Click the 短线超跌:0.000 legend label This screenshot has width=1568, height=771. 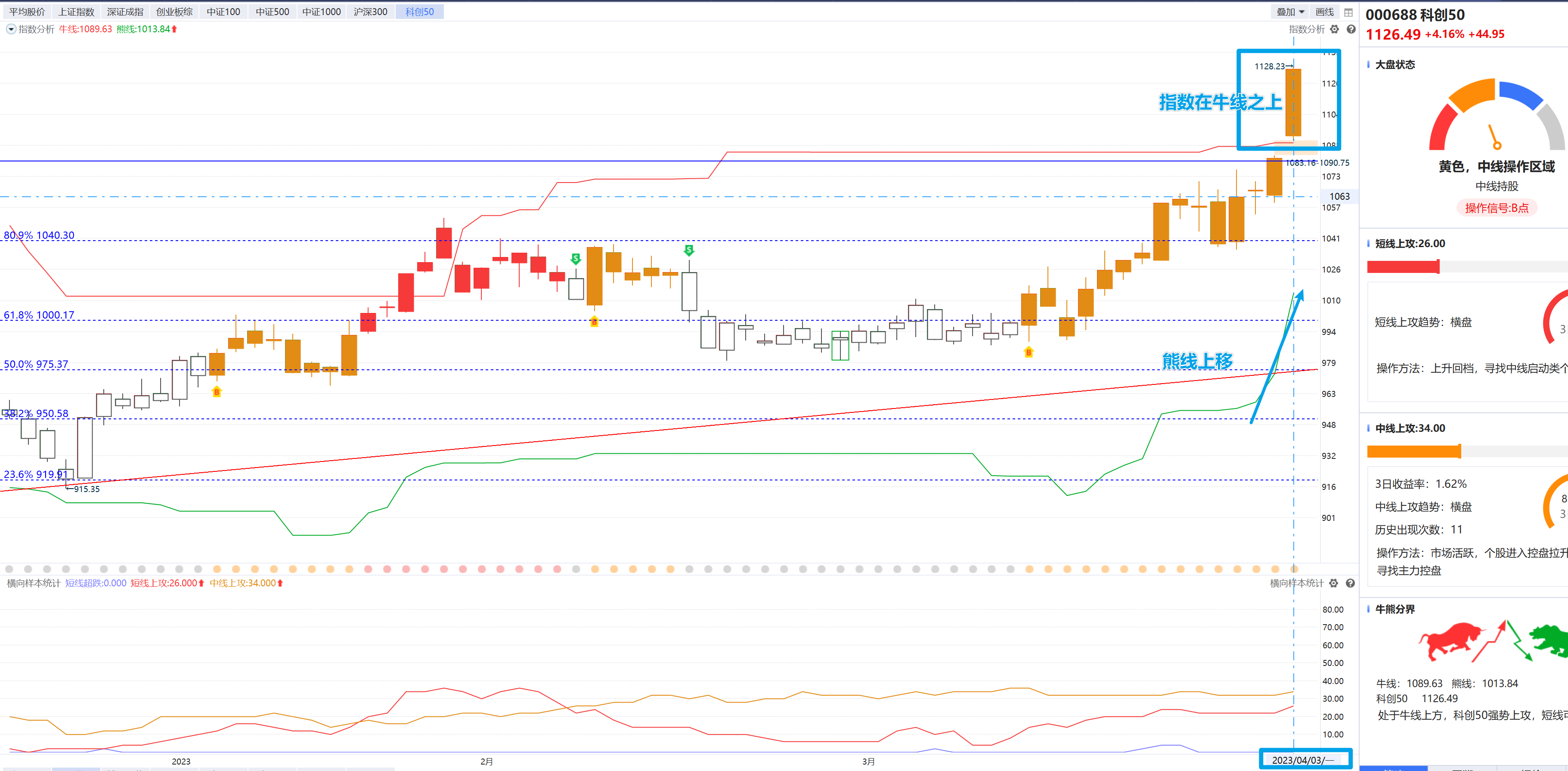coord(96,583)
